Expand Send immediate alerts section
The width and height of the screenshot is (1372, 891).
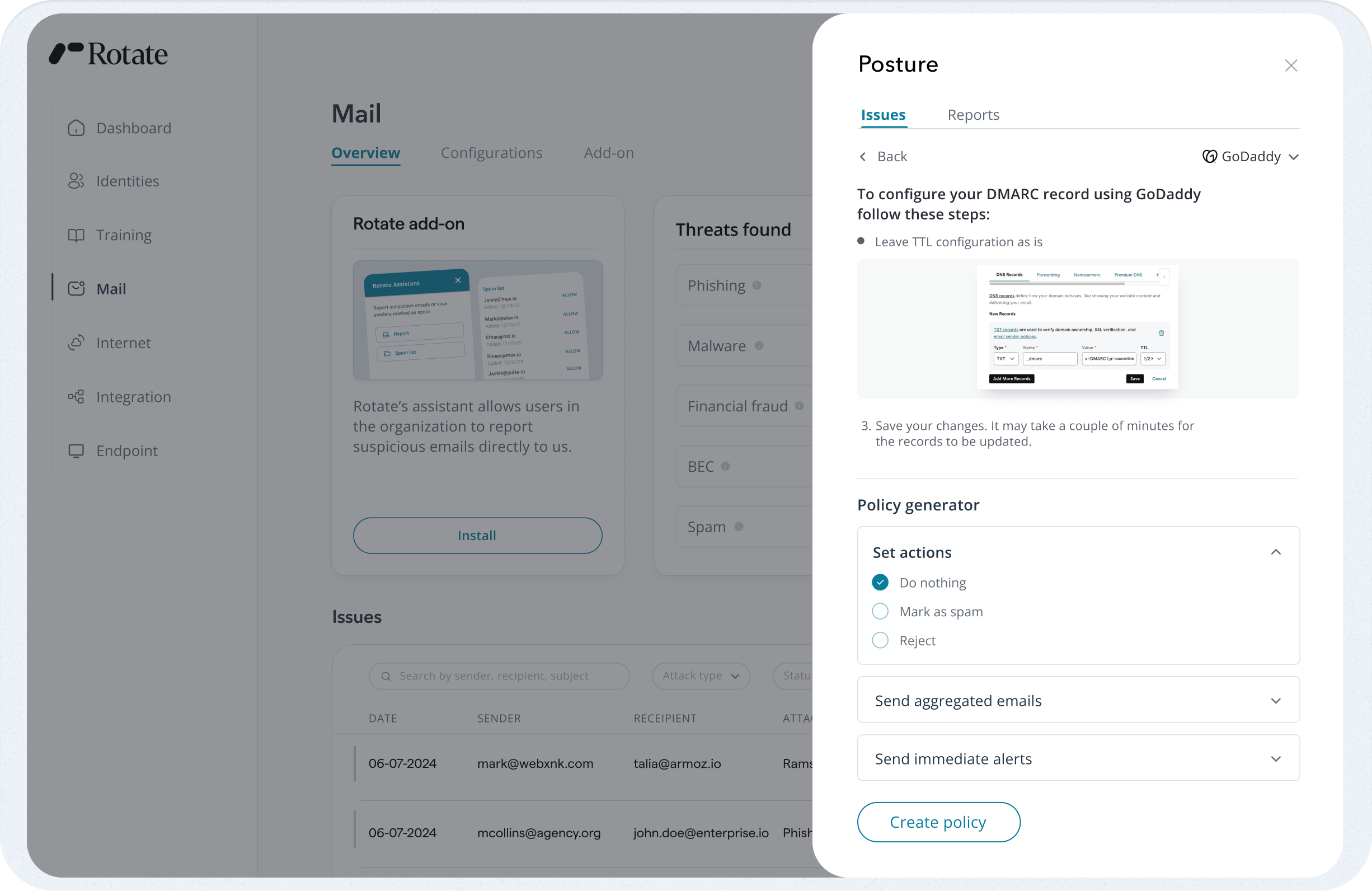[x=1078, y=758]
